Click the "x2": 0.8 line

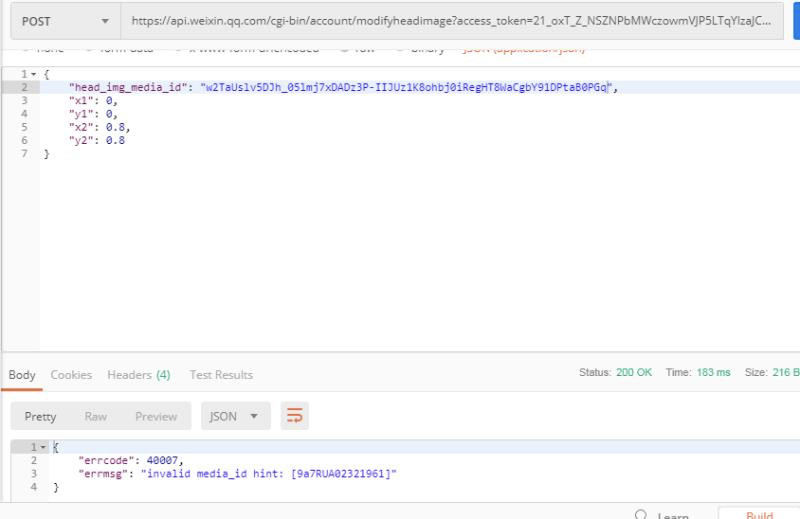pos(99,127)
